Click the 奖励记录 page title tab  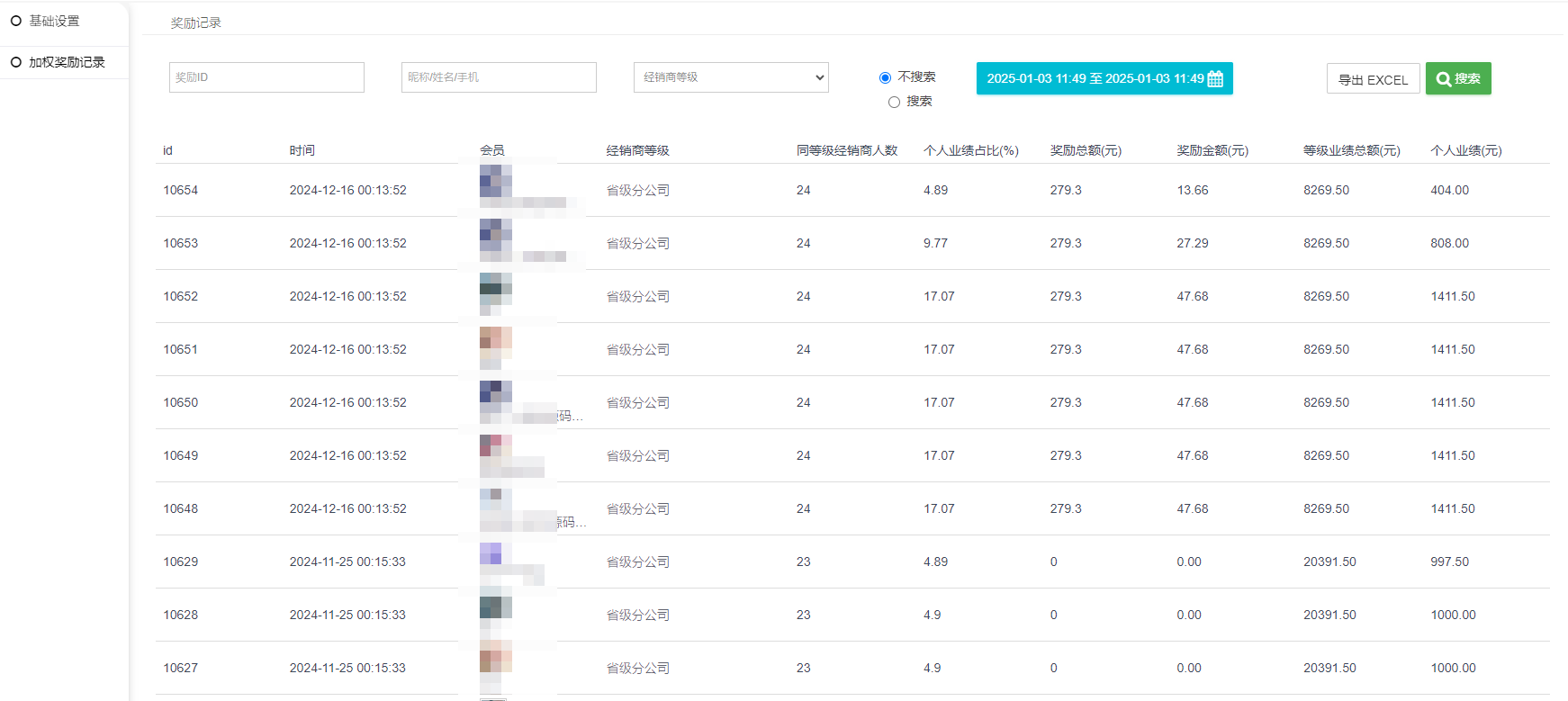click(196, 22)
